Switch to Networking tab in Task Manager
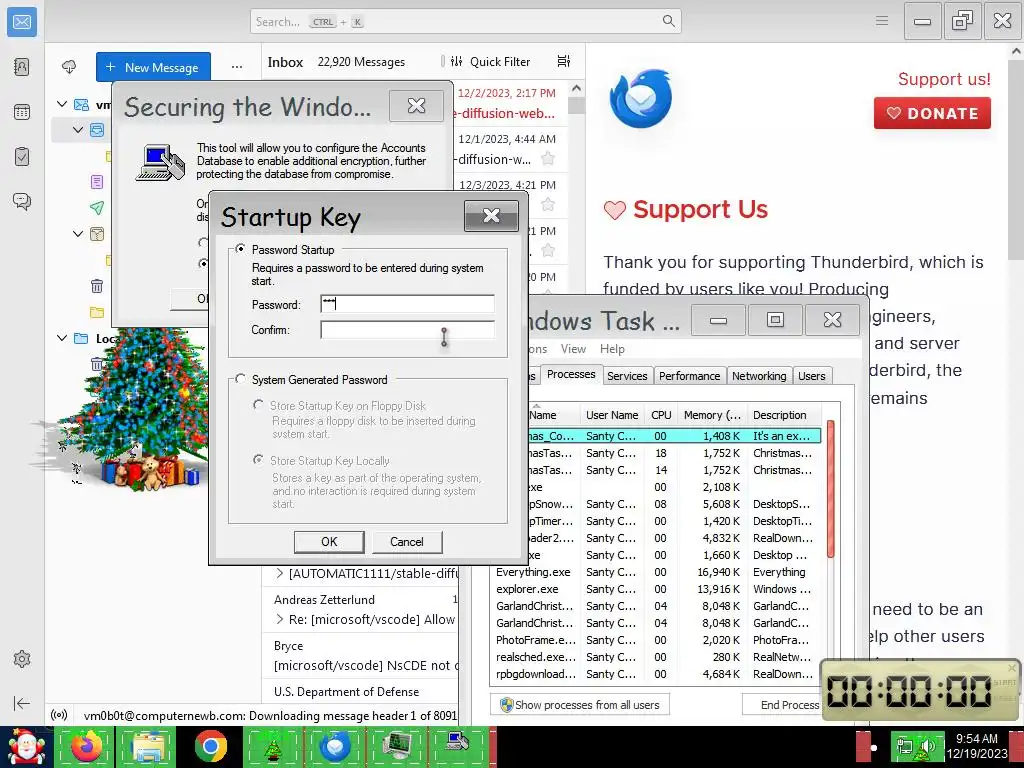The width and height of the screenshot is (1024, 768). click(x=759, y=376)
